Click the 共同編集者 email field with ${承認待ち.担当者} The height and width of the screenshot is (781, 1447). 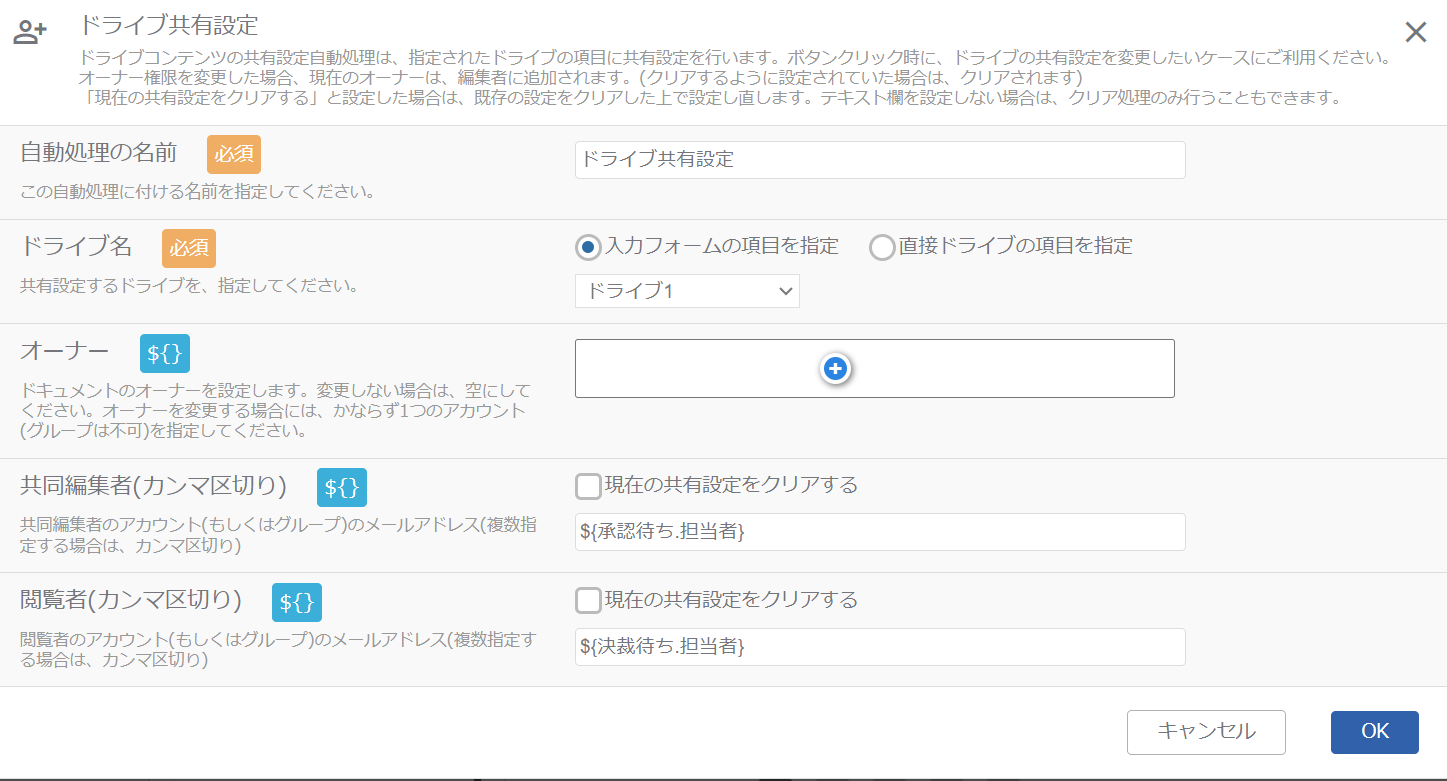(x=880, y=532)
